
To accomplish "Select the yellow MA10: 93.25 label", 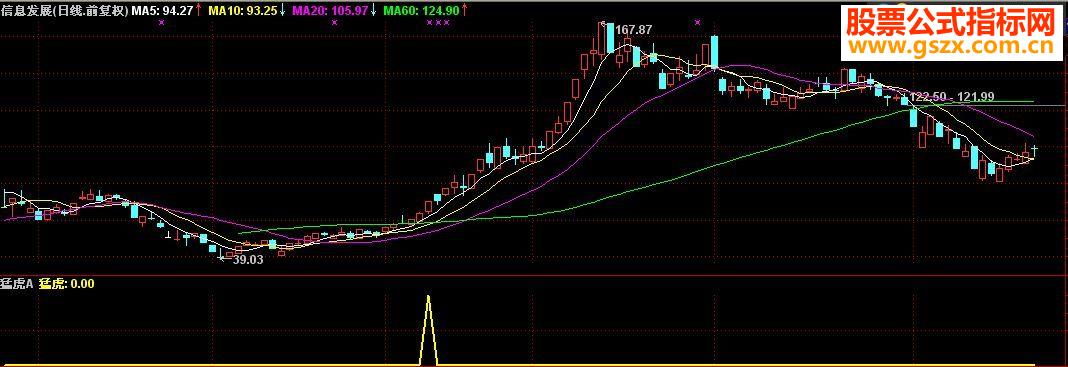I will pos(243,10).
